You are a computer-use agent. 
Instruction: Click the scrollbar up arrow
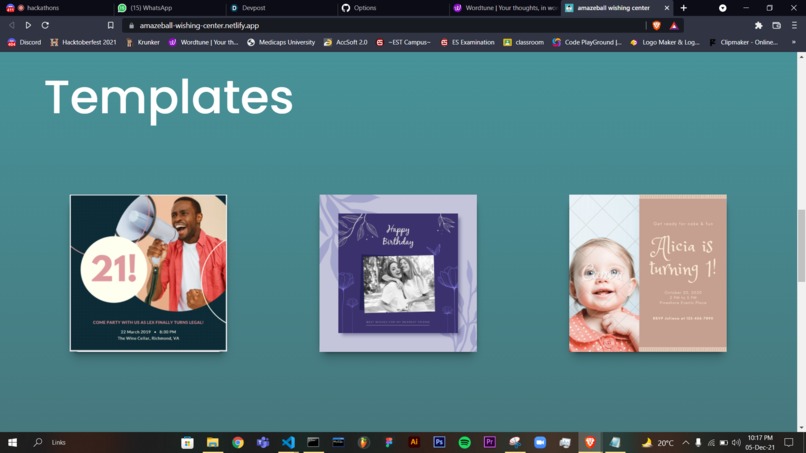(x=801, y=56)
